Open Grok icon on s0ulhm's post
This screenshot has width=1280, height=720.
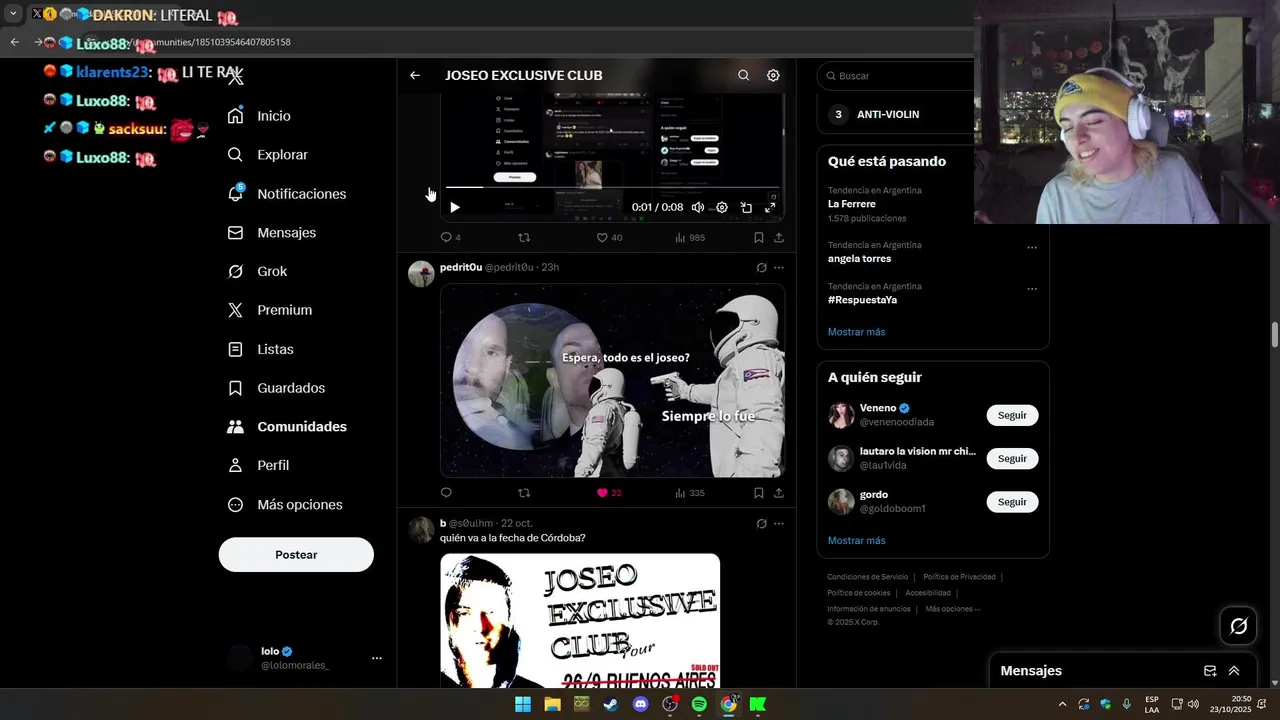761,523
